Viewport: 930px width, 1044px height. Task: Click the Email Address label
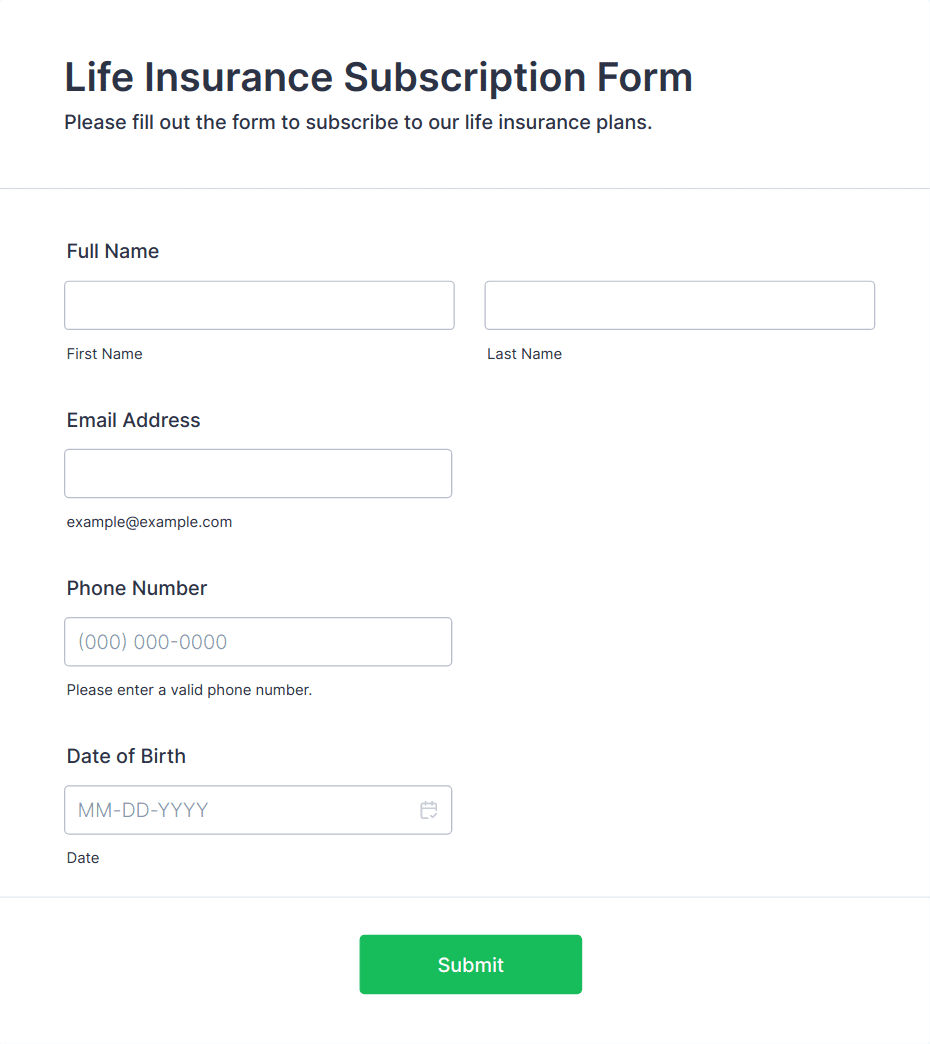tap(134, 420)
